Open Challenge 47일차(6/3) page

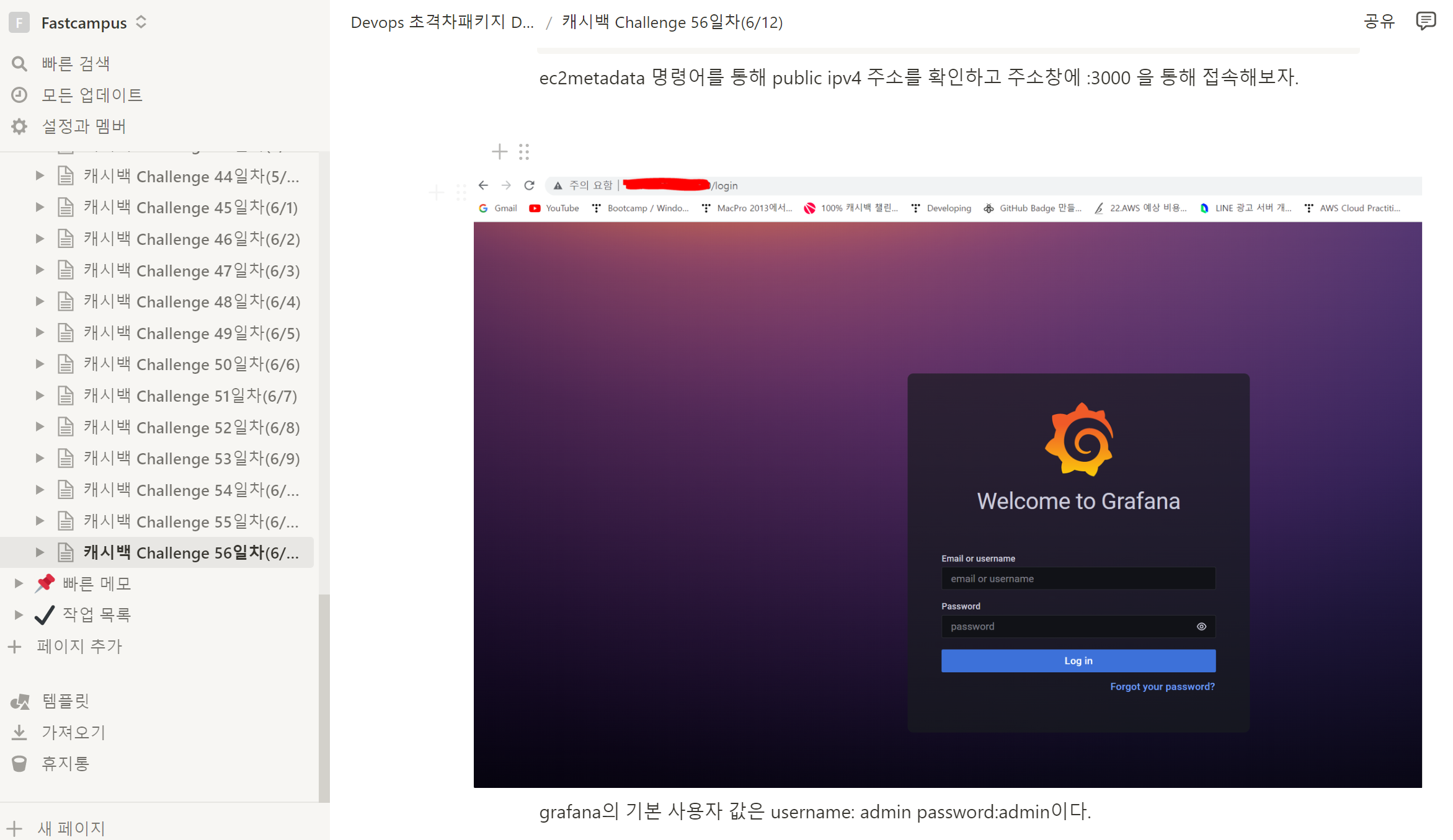coord(191,270)
